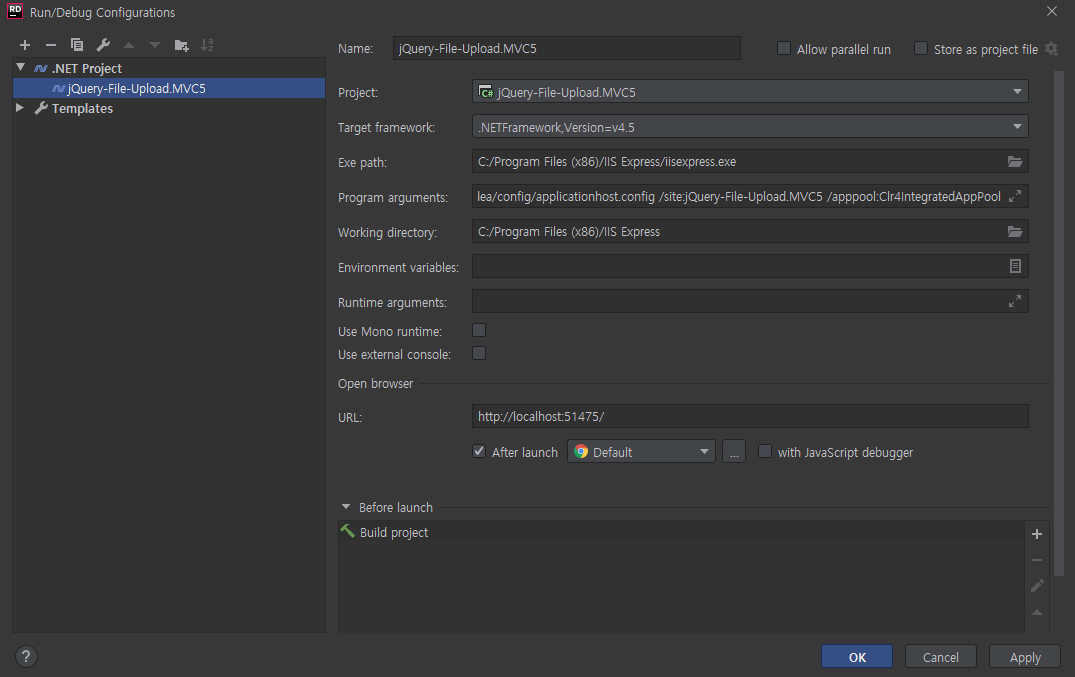The height and width of the screenshot is (677, 1075).
Task: Enable with JavaScript debugger option
Action: (764, 451)
